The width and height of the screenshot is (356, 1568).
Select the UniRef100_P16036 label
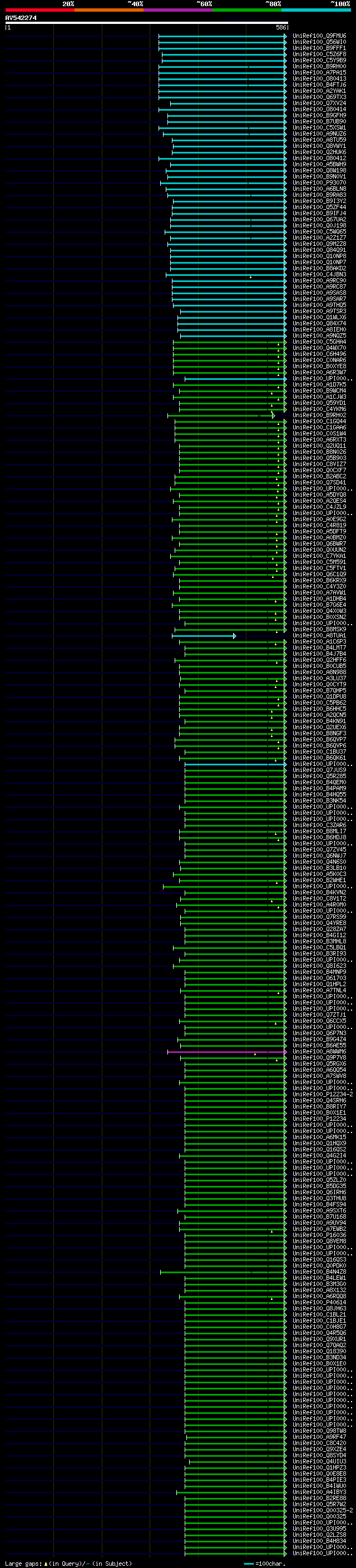click(x=319, y=1234)
